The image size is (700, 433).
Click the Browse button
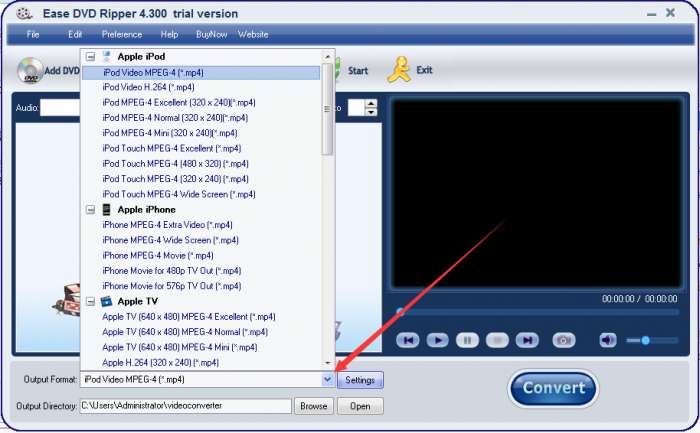313,406
